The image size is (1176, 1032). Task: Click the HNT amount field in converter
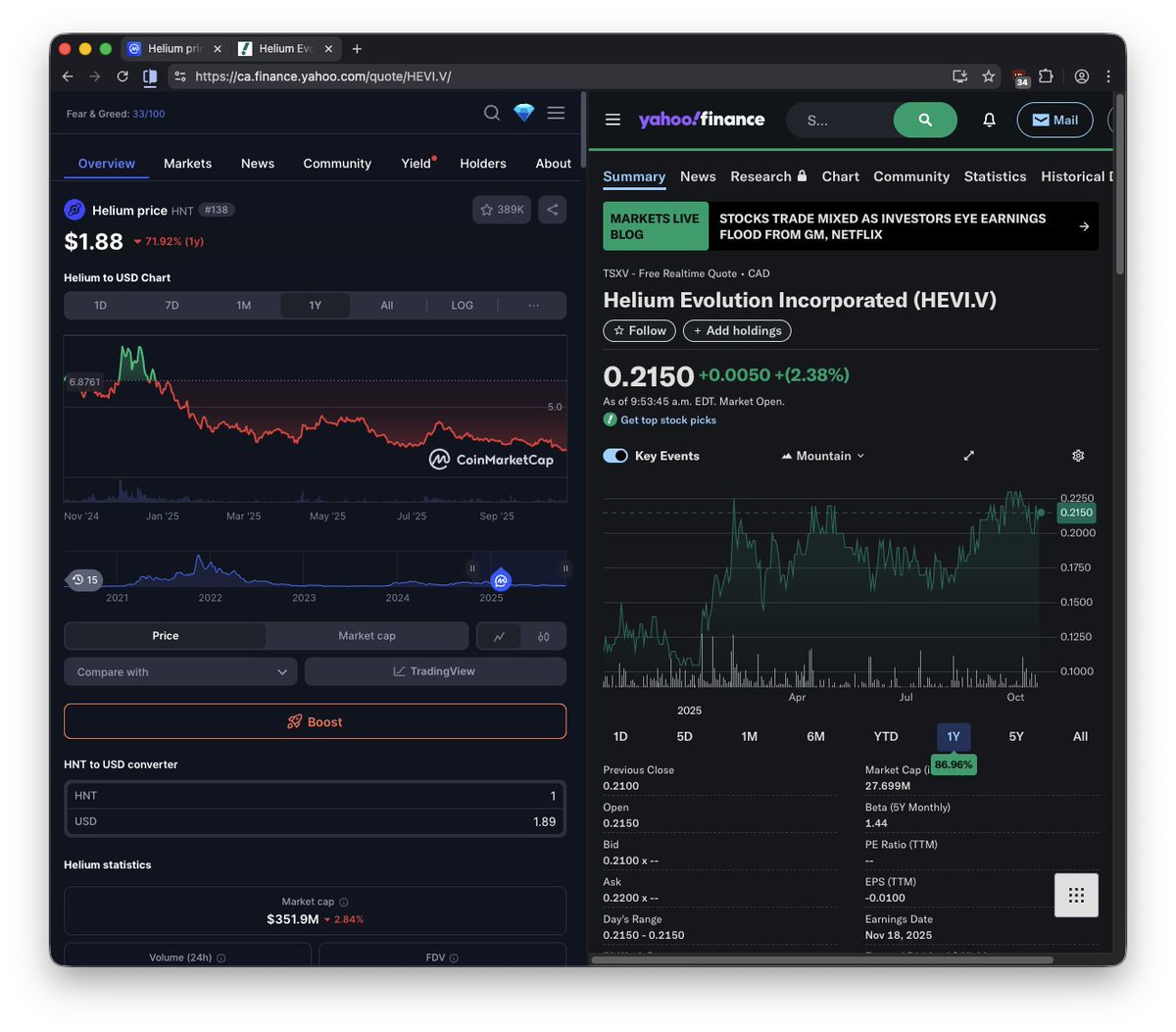pos(316,796)
